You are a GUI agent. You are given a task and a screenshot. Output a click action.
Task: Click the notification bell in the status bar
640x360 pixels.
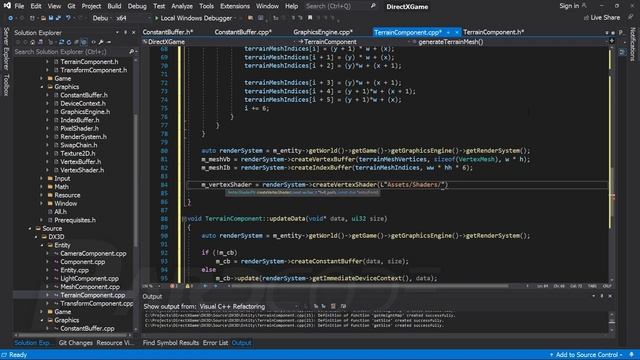(631, 355)
